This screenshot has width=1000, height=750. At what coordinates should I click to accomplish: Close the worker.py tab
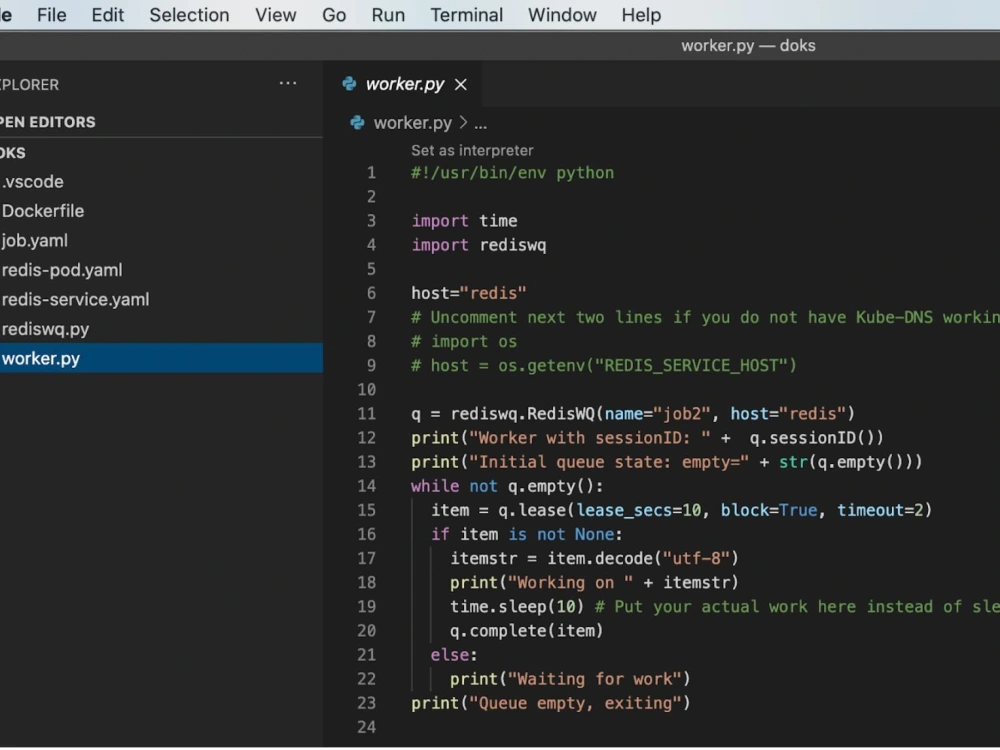[x=460, y=84]
